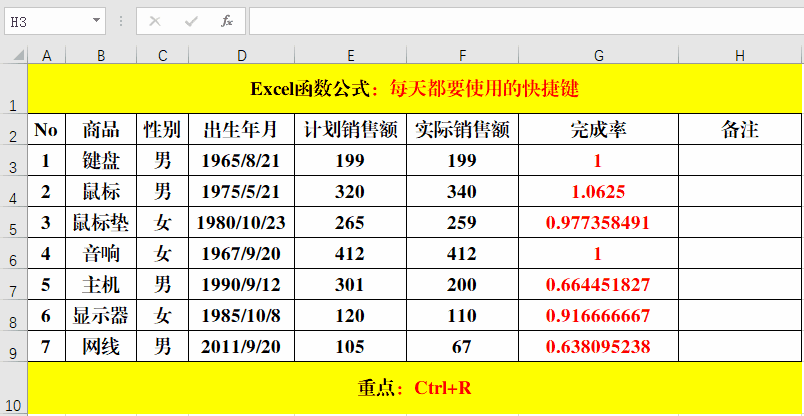Click the date cell '1967/9/20'

click(242, 253)
